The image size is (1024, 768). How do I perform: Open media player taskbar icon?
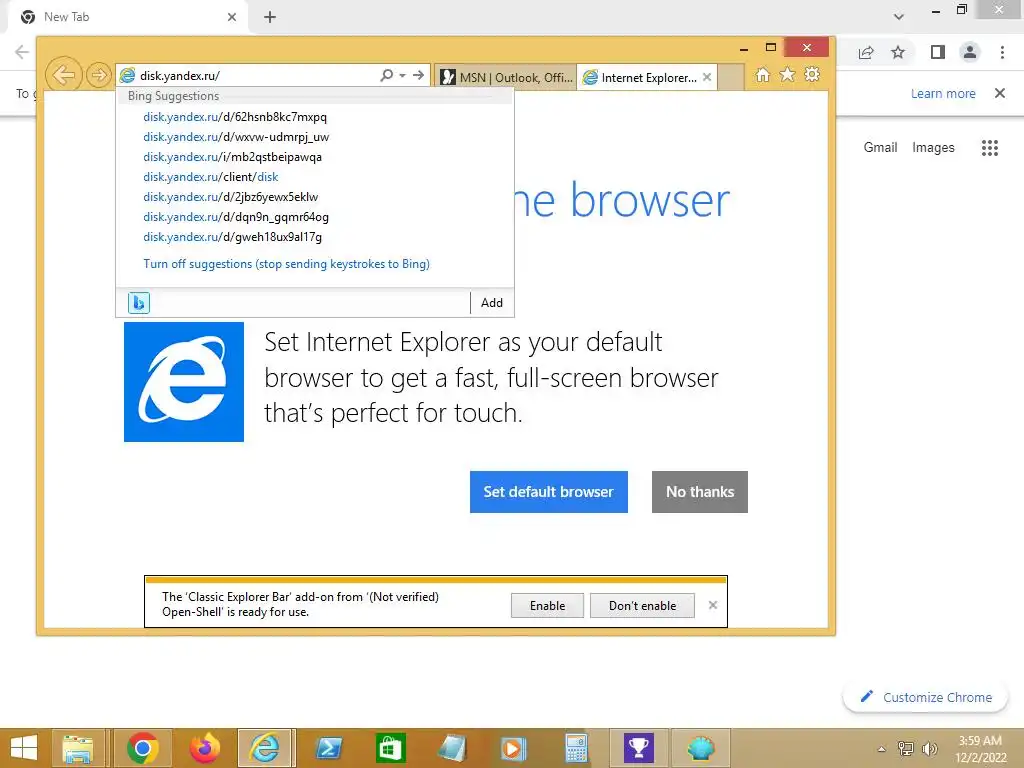click(x=513, y=748)
